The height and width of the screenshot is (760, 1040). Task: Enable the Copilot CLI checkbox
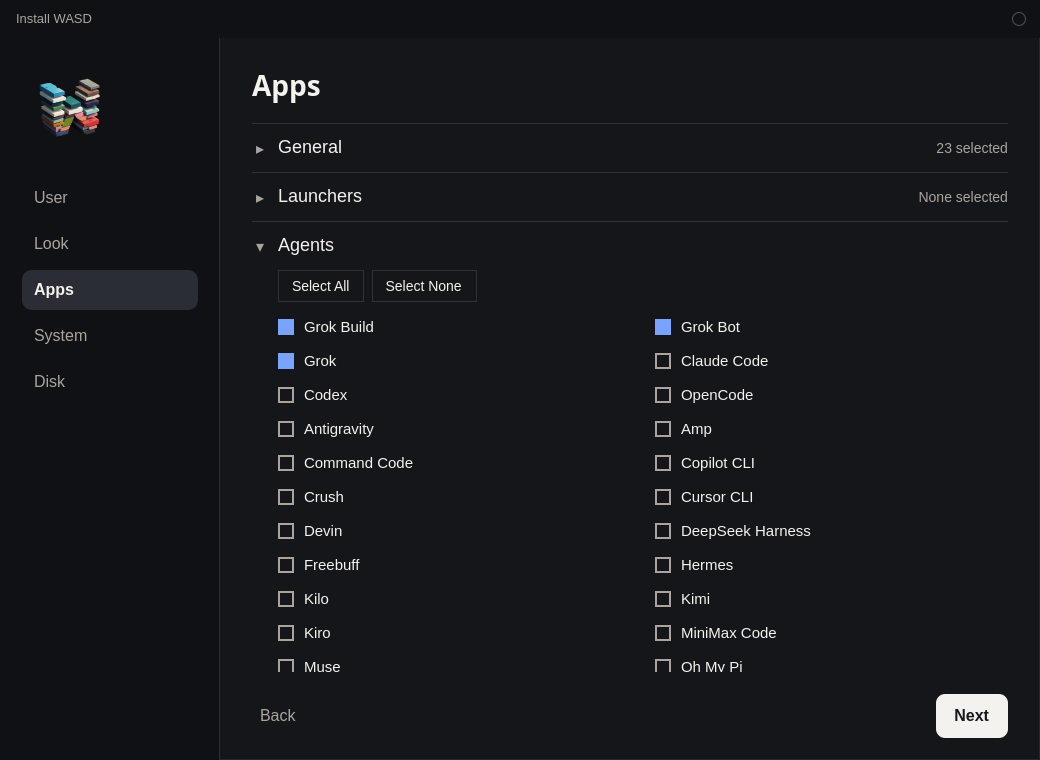click(663, 463)
